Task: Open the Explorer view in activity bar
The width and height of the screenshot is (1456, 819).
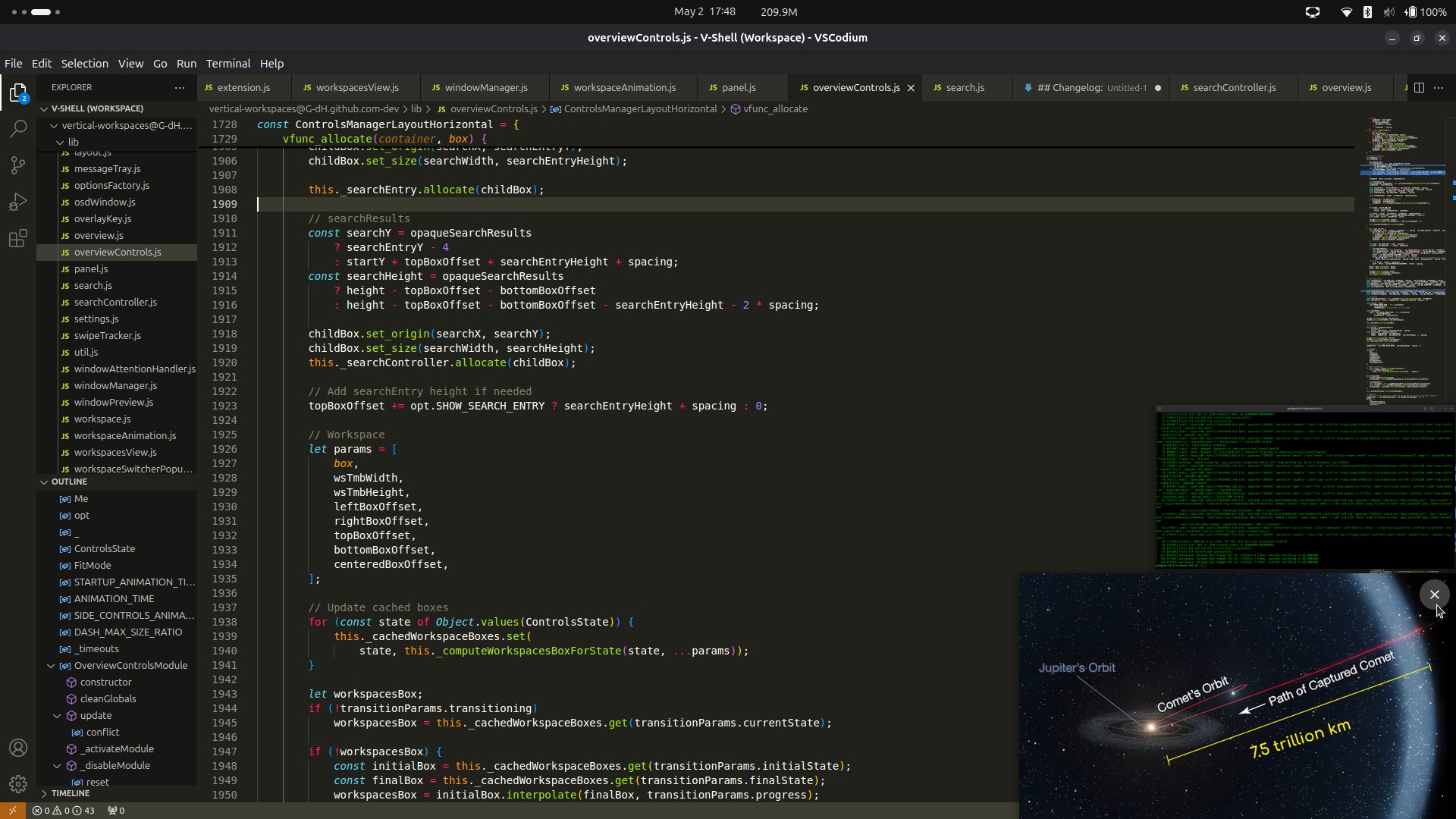Action: 18,93
